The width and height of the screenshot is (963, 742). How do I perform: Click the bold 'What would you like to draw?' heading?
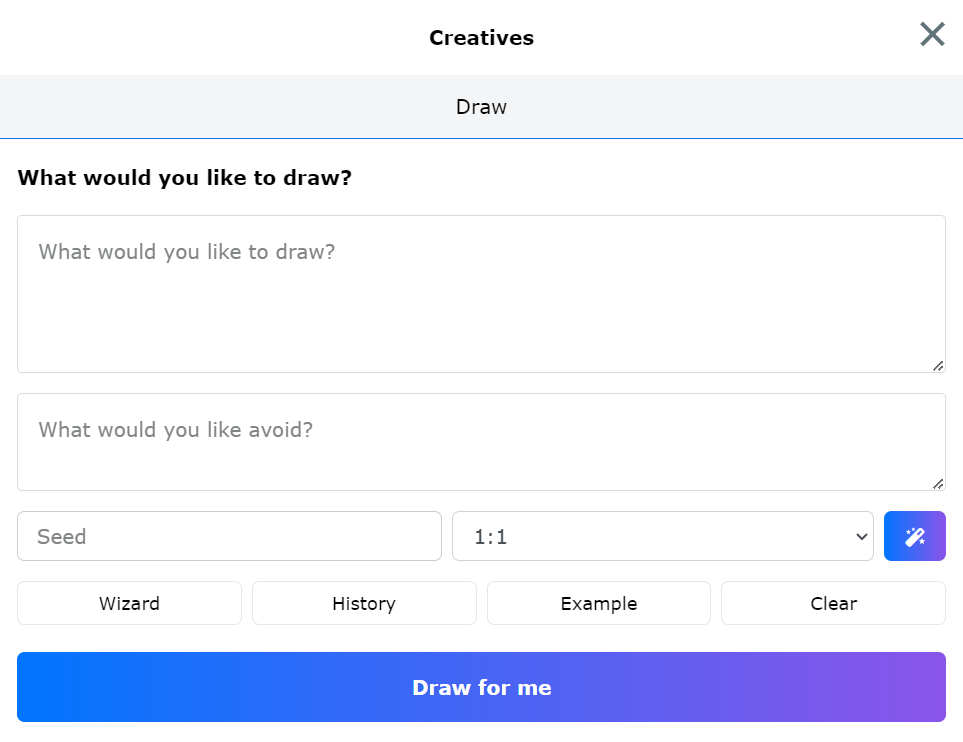[x=185, y=179]
